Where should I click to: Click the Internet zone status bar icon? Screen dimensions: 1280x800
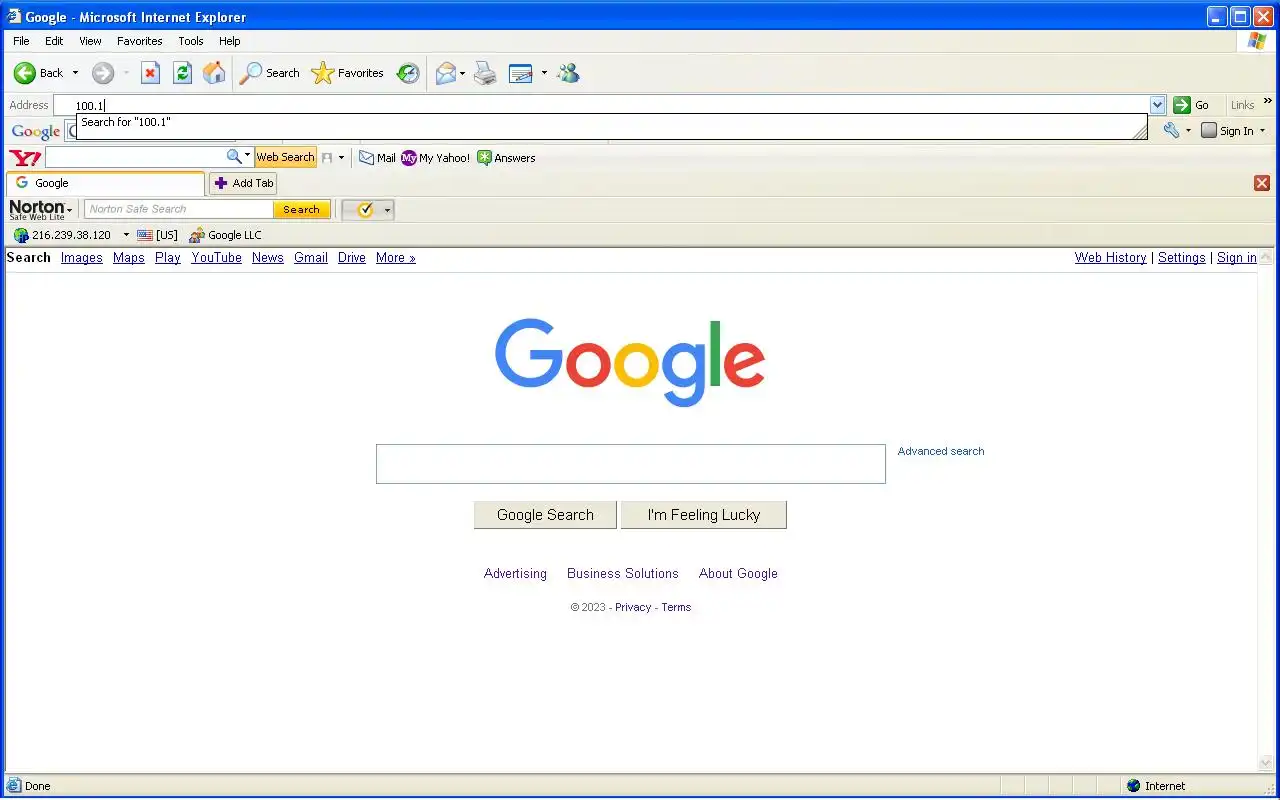(1133, 786)
